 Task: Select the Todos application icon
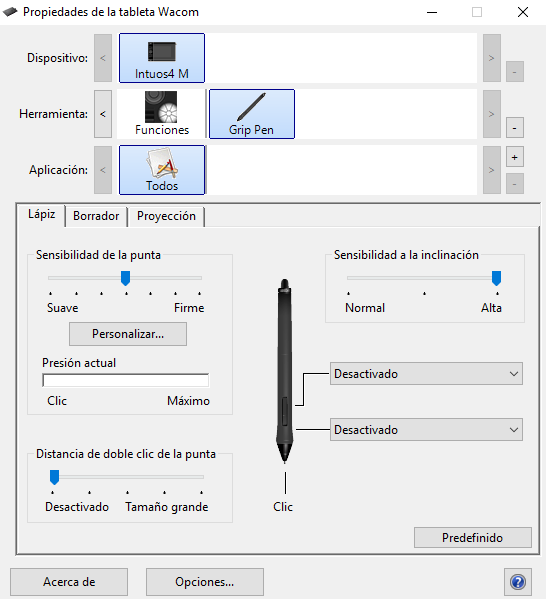(162, 170)
